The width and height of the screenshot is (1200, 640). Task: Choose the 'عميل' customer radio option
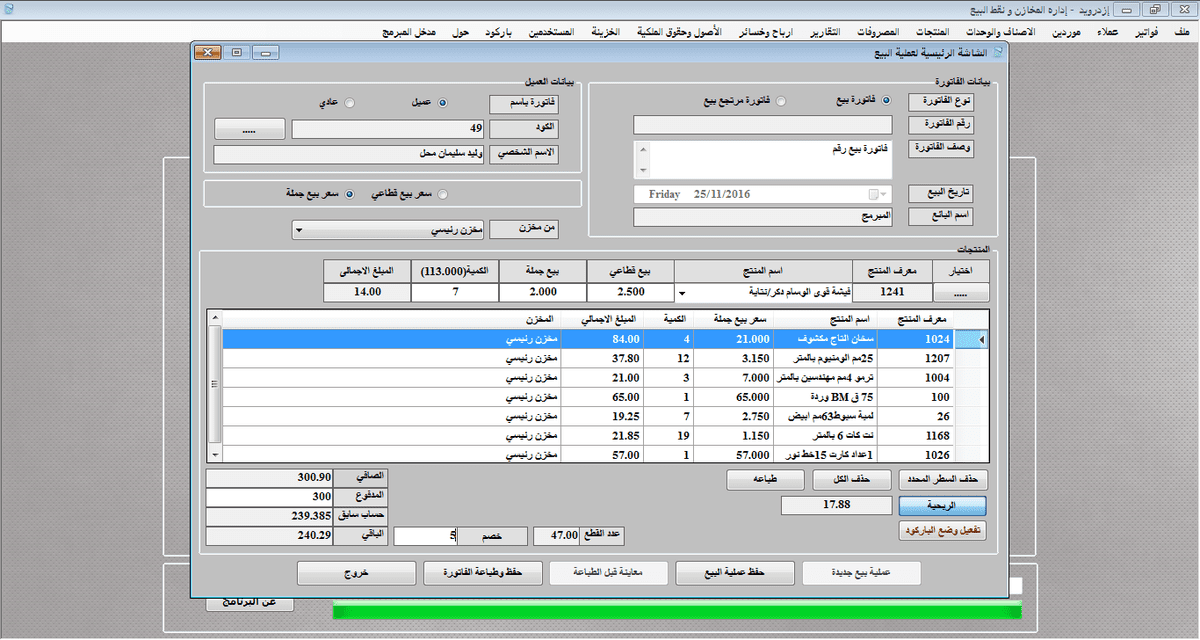443,103
